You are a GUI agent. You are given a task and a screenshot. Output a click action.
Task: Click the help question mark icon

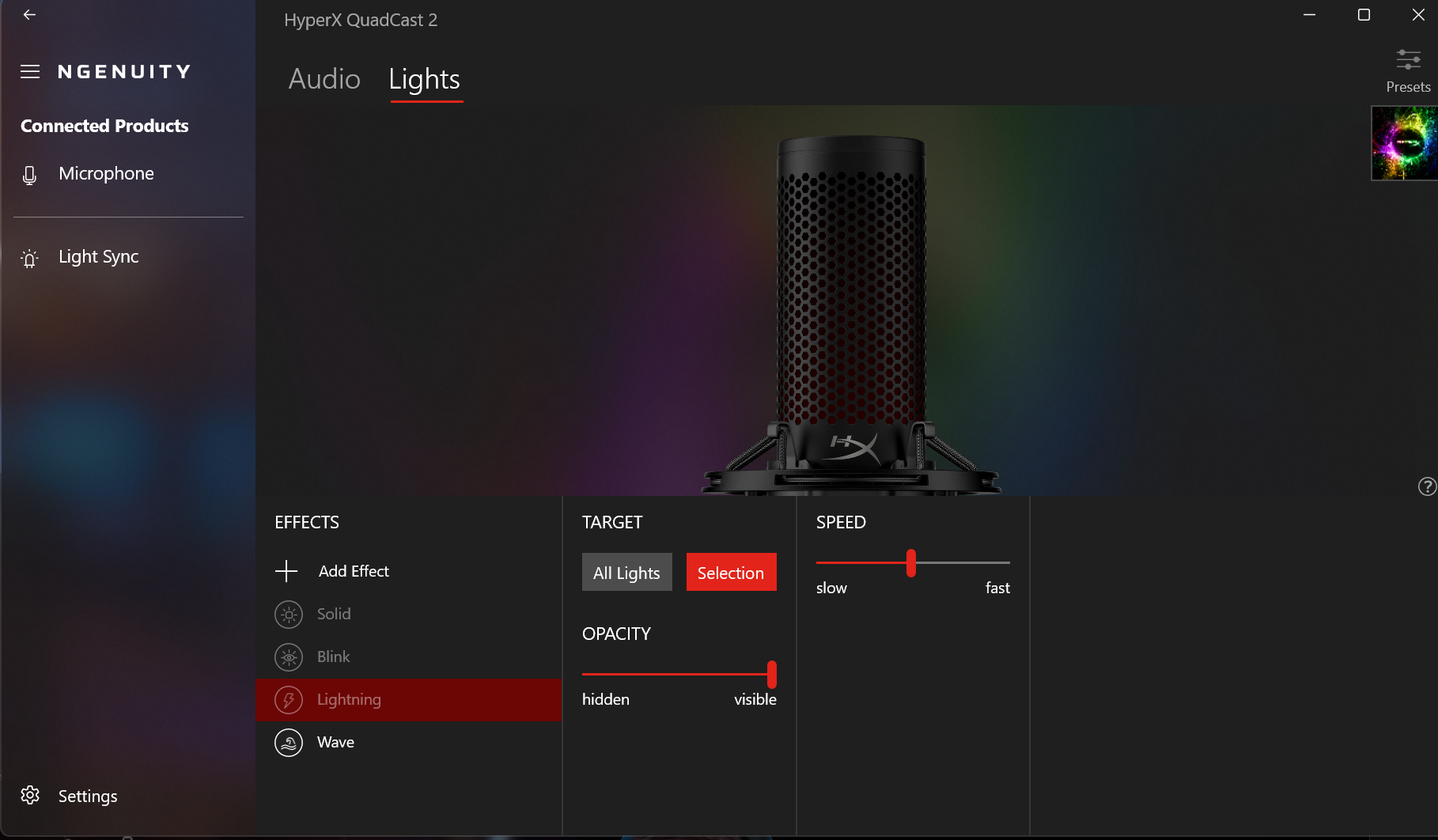click(x=1427, y=486)
